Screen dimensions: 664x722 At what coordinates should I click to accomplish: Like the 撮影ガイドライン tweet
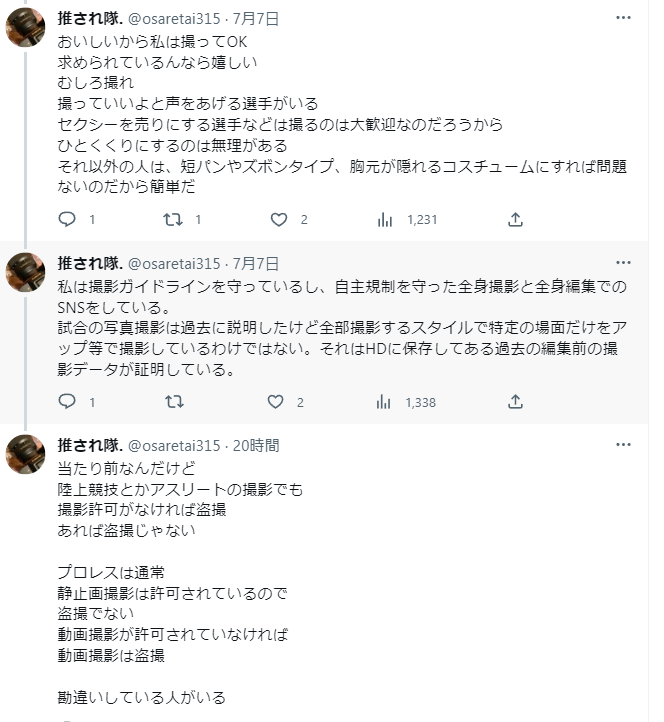tap(279, 402)
